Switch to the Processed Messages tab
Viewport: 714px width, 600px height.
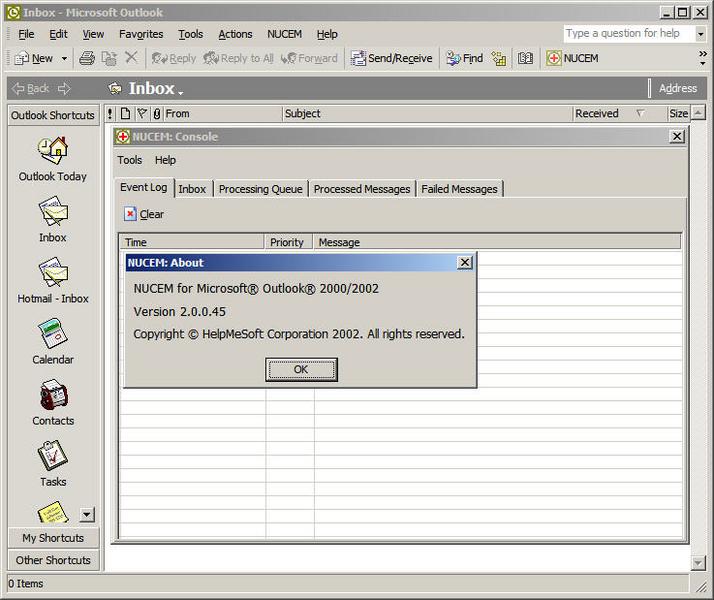tap(362, 189)
